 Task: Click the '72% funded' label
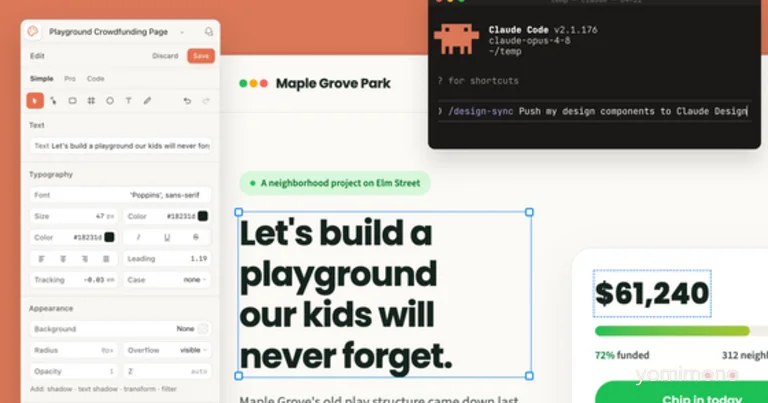(x=622, y=355)
